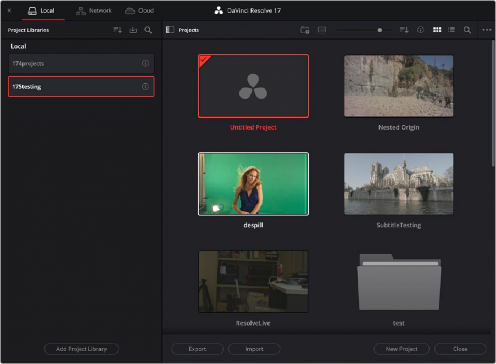
Task: Switch to the Cloud tab
Action: pyautogui.click(x=139, y=11)
